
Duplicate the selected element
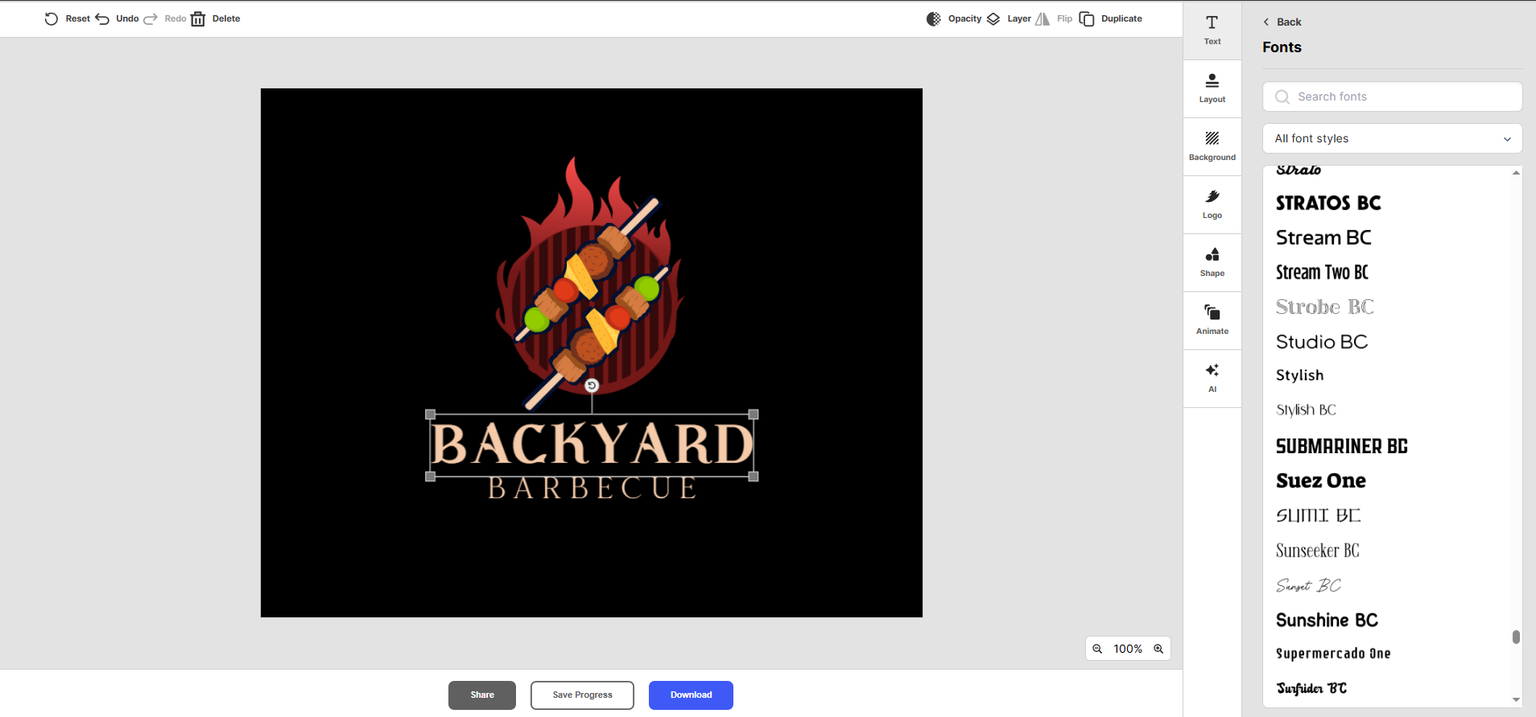(x=1110, y=19)
